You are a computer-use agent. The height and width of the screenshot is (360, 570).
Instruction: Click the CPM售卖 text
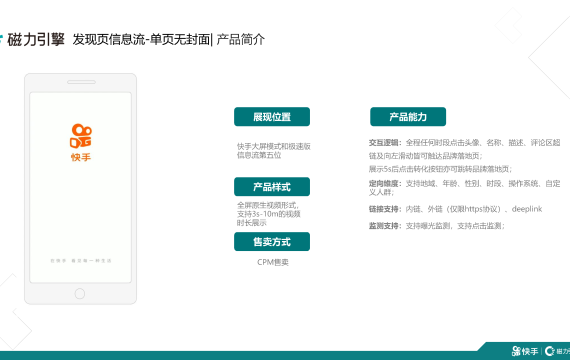(273, 262)
